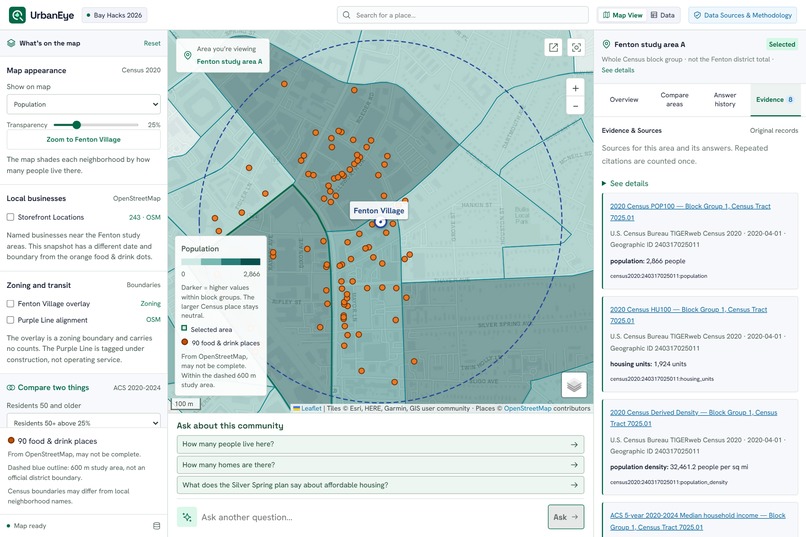
Task: Click the population: 2,866 people value
Action: click(x=647, y=261)
